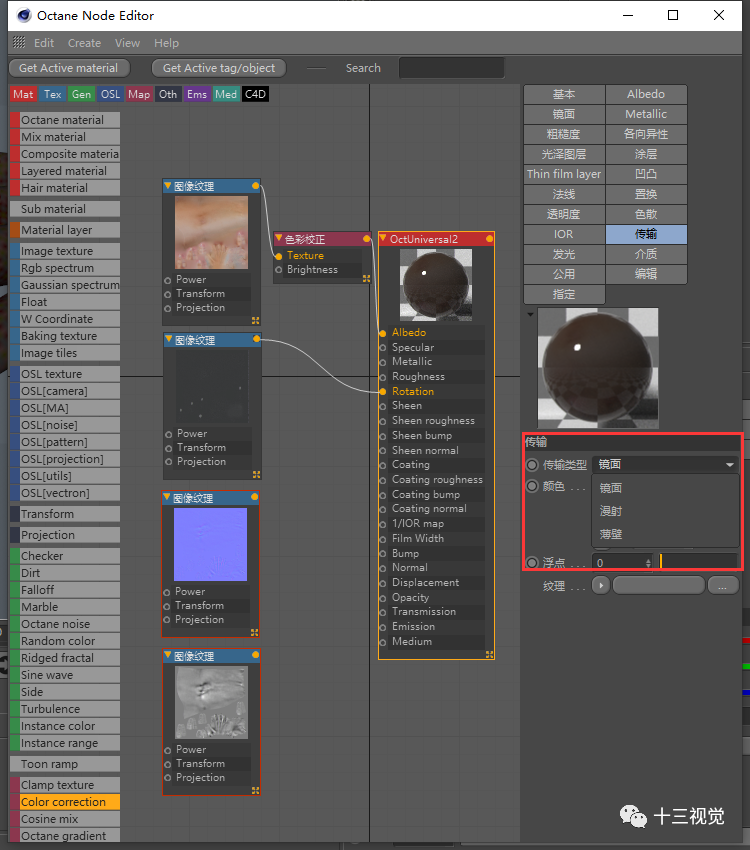Click the Search input field
Screen dimensions: 750x850
pos(451,68)
